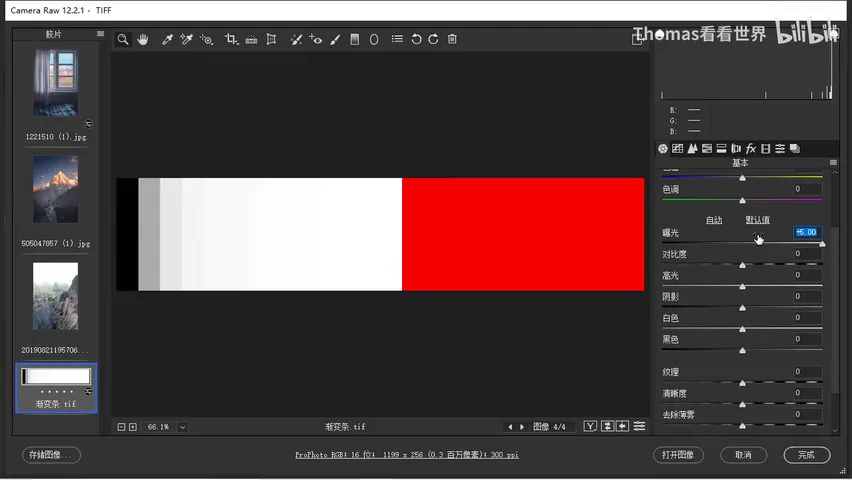The image size is (852, 480).
Task: Toggle full screen mode icon
Action: tap(637, 39)
